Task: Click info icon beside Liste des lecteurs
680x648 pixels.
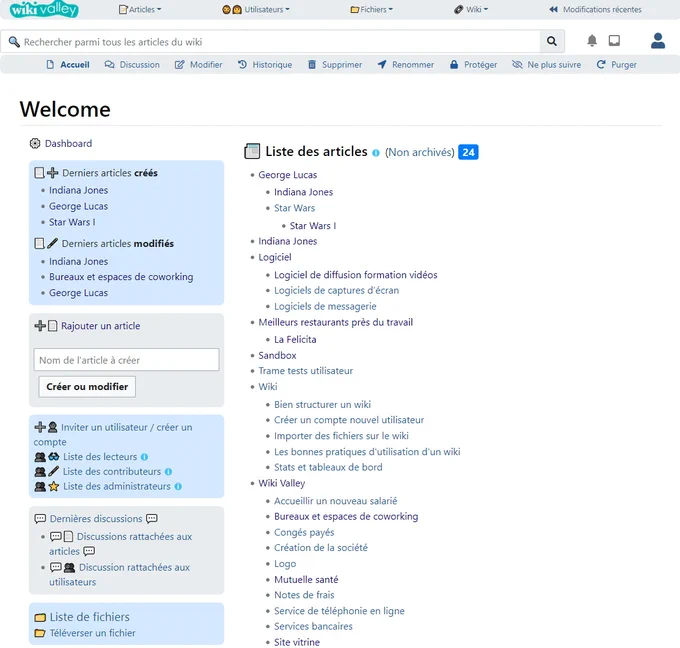Action: pos(144,457)
